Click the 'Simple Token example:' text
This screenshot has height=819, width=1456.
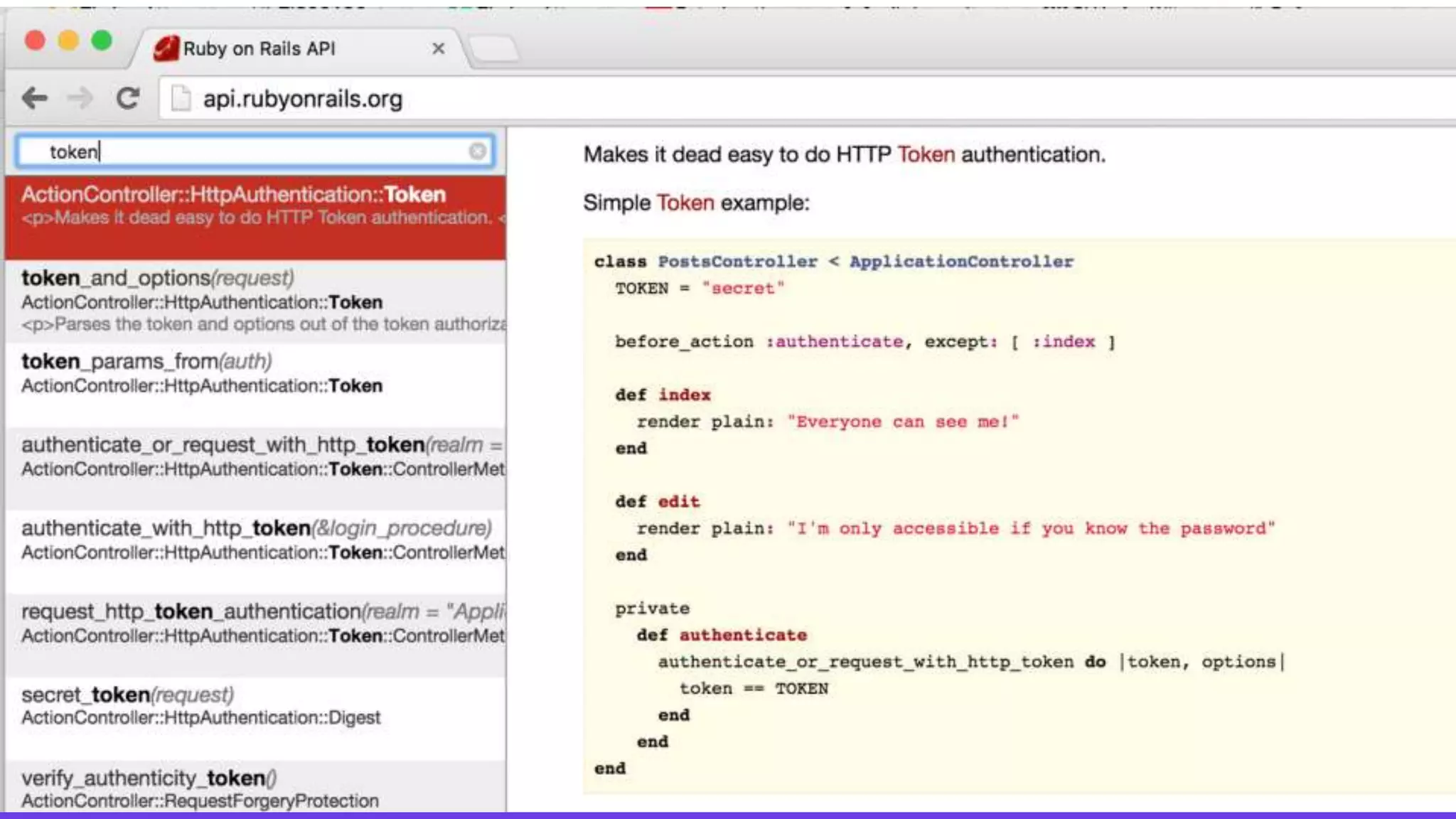(697, 203)
